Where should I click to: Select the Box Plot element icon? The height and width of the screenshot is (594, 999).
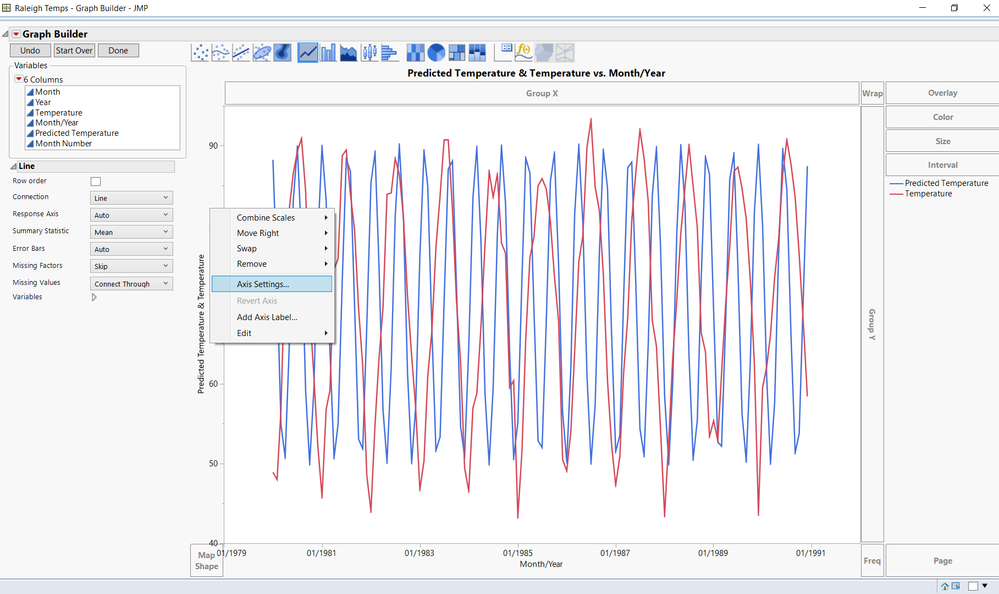pyautogui.click(x=370, y=52)
